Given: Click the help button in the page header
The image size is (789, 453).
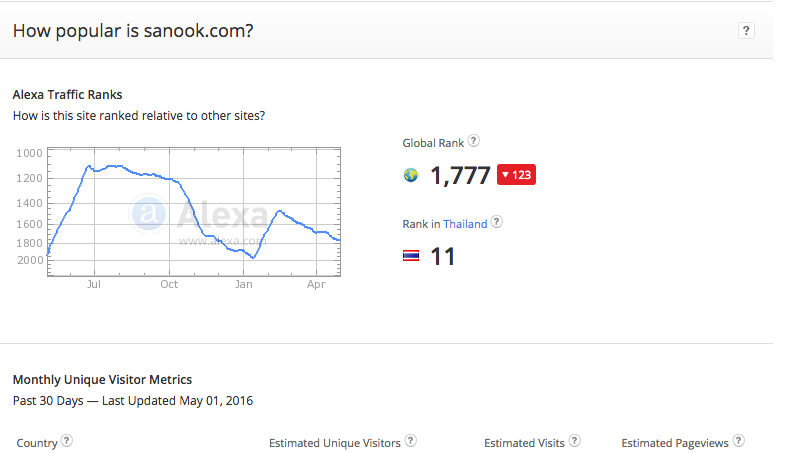Looking at the screenshot, I should 746,31.
